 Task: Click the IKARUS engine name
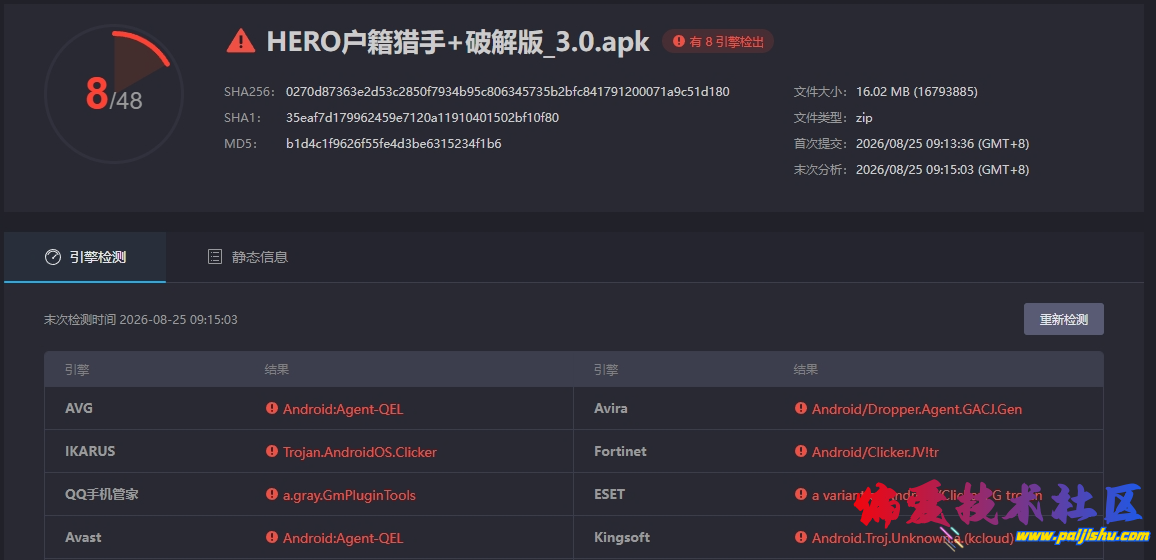click(90, 451)
